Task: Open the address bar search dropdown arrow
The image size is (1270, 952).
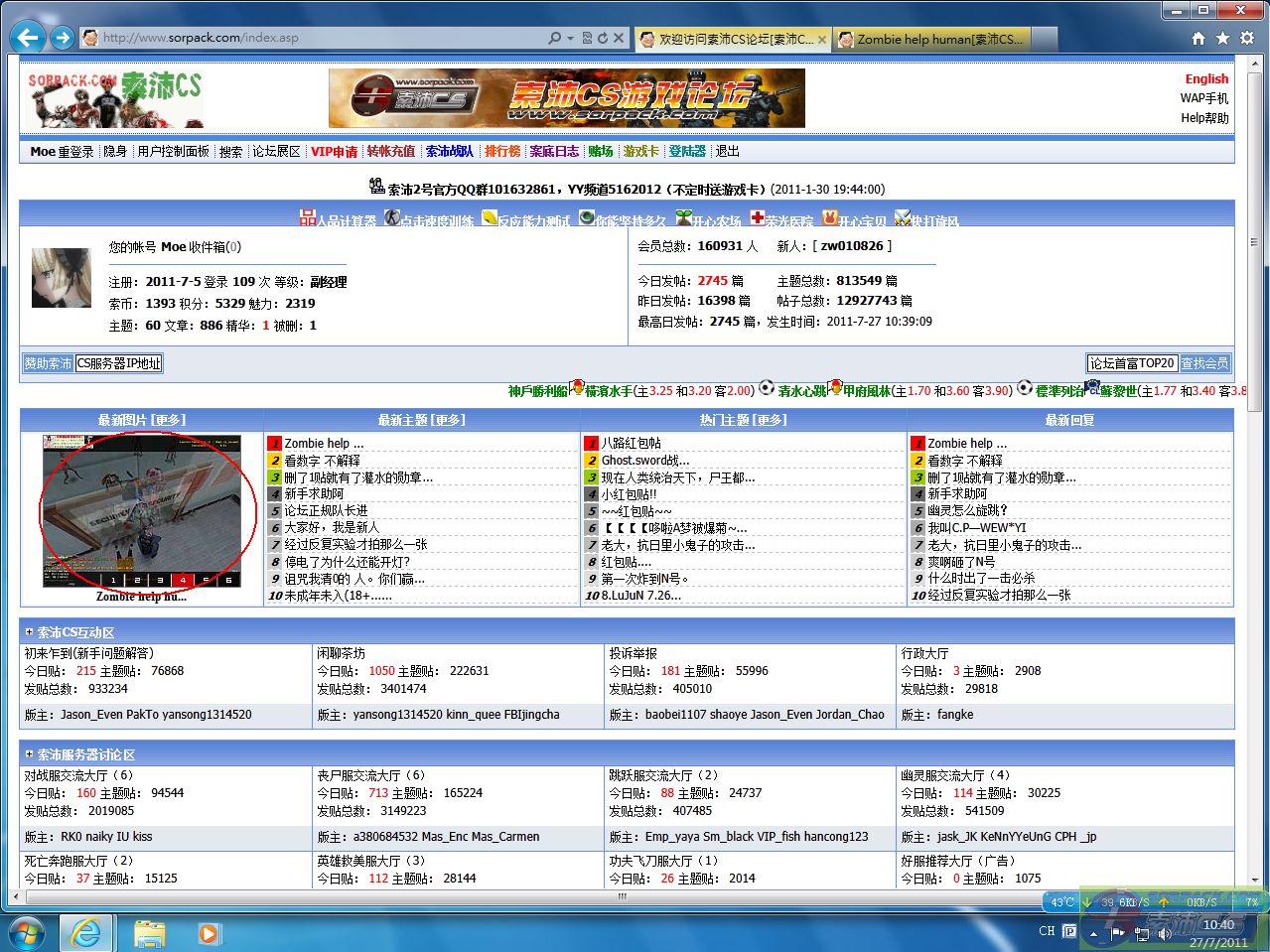Action: 570,38
